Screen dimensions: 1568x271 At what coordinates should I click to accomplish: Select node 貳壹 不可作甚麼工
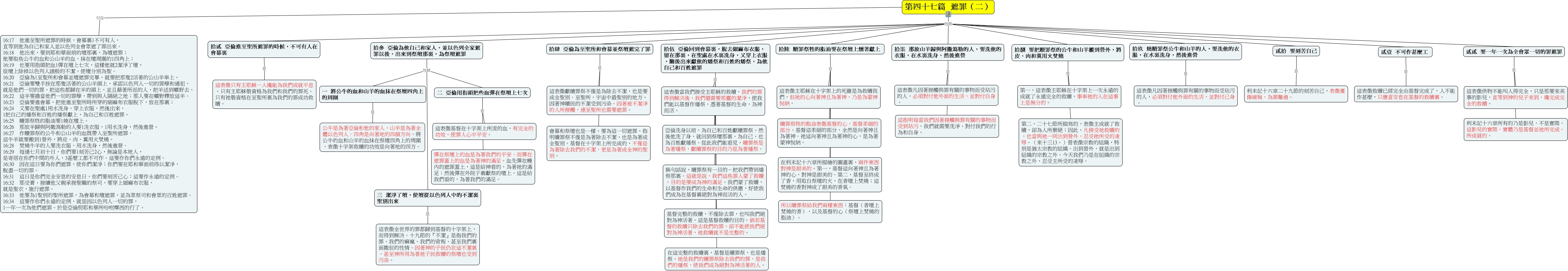(x=1406, y=52)
